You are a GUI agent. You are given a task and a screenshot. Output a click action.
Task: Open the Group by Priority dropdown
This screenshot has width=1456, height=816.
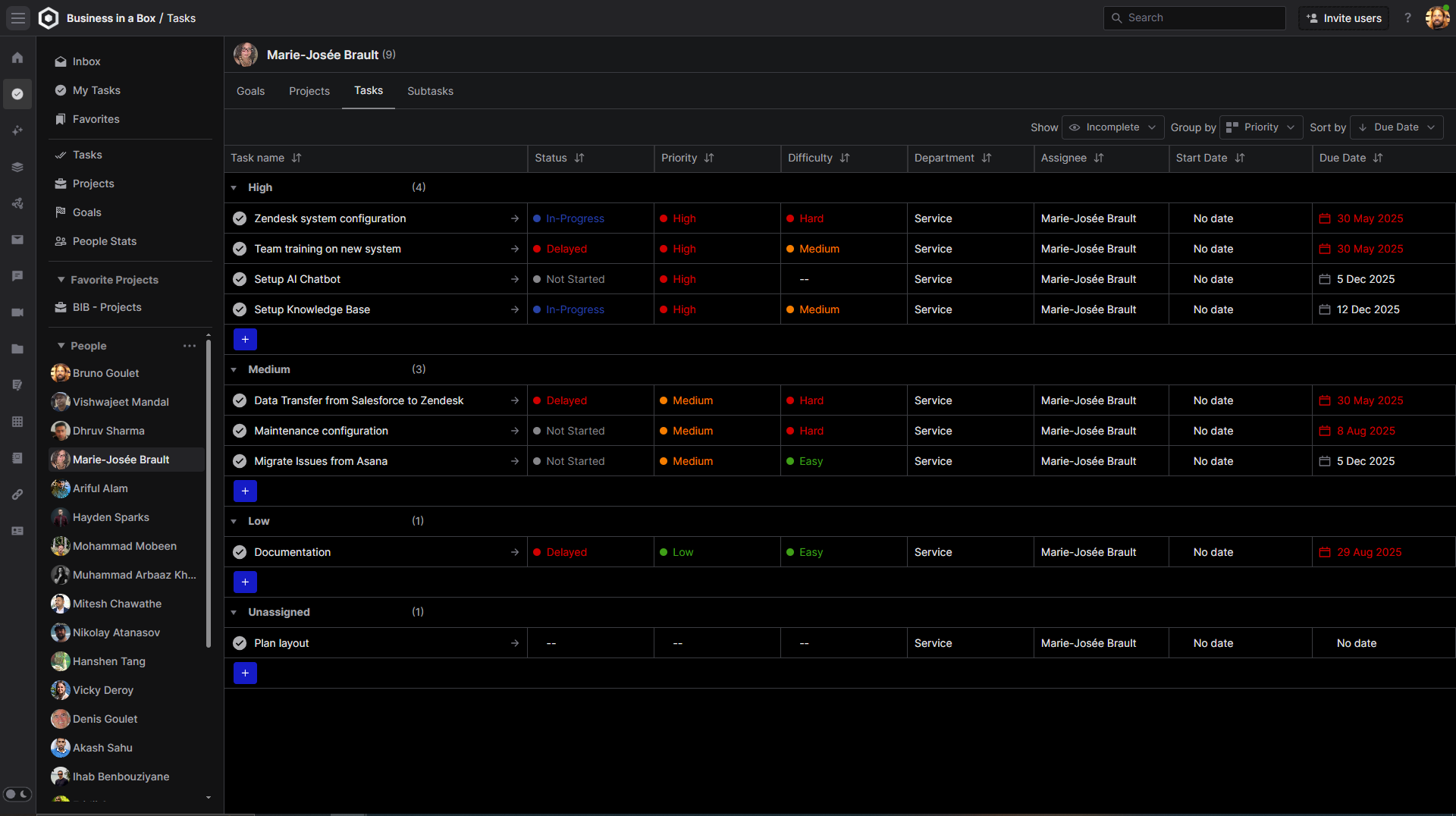click(1260, 127)
